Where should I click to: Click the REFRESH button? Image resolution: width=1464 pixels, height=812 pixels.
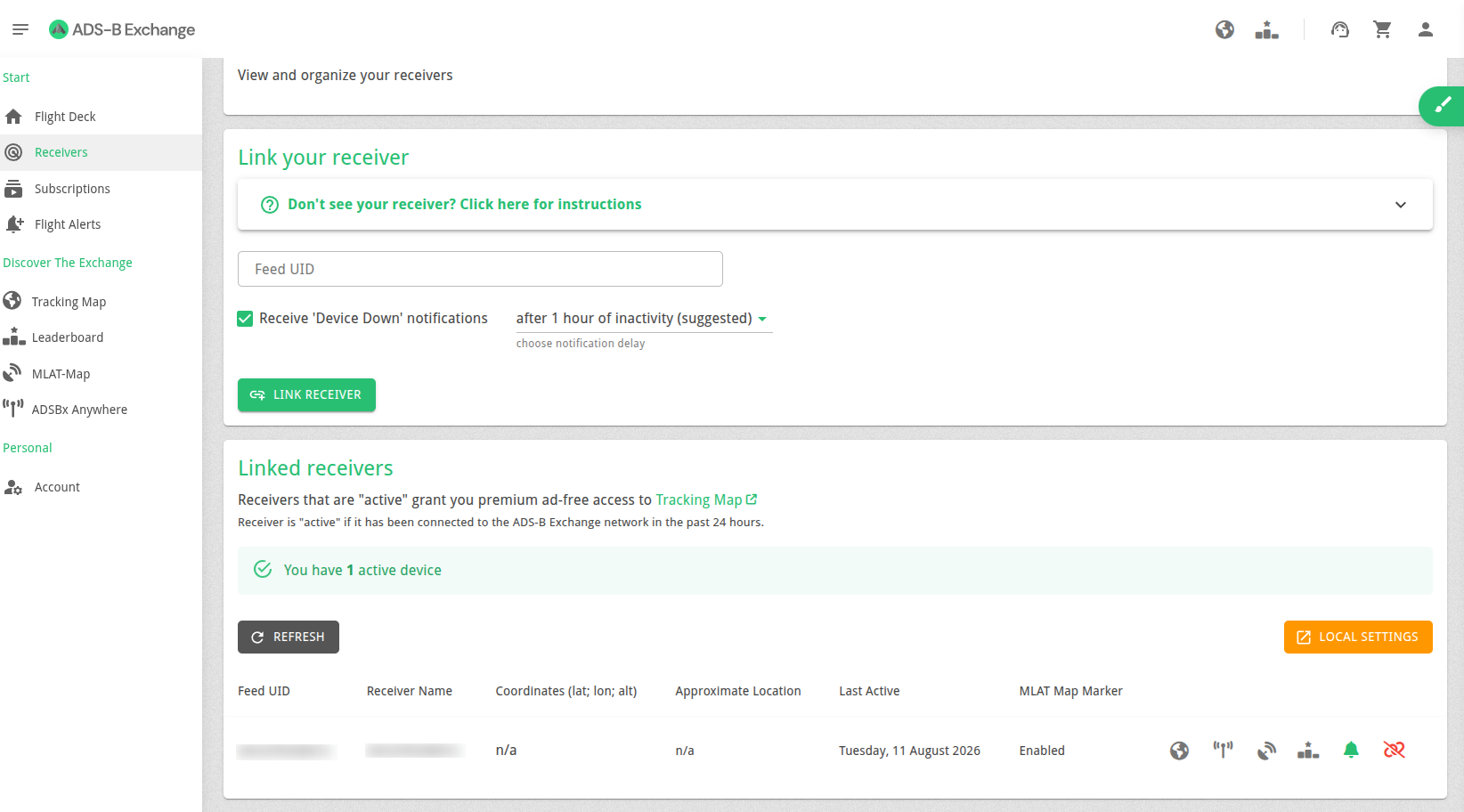[289, 637]
